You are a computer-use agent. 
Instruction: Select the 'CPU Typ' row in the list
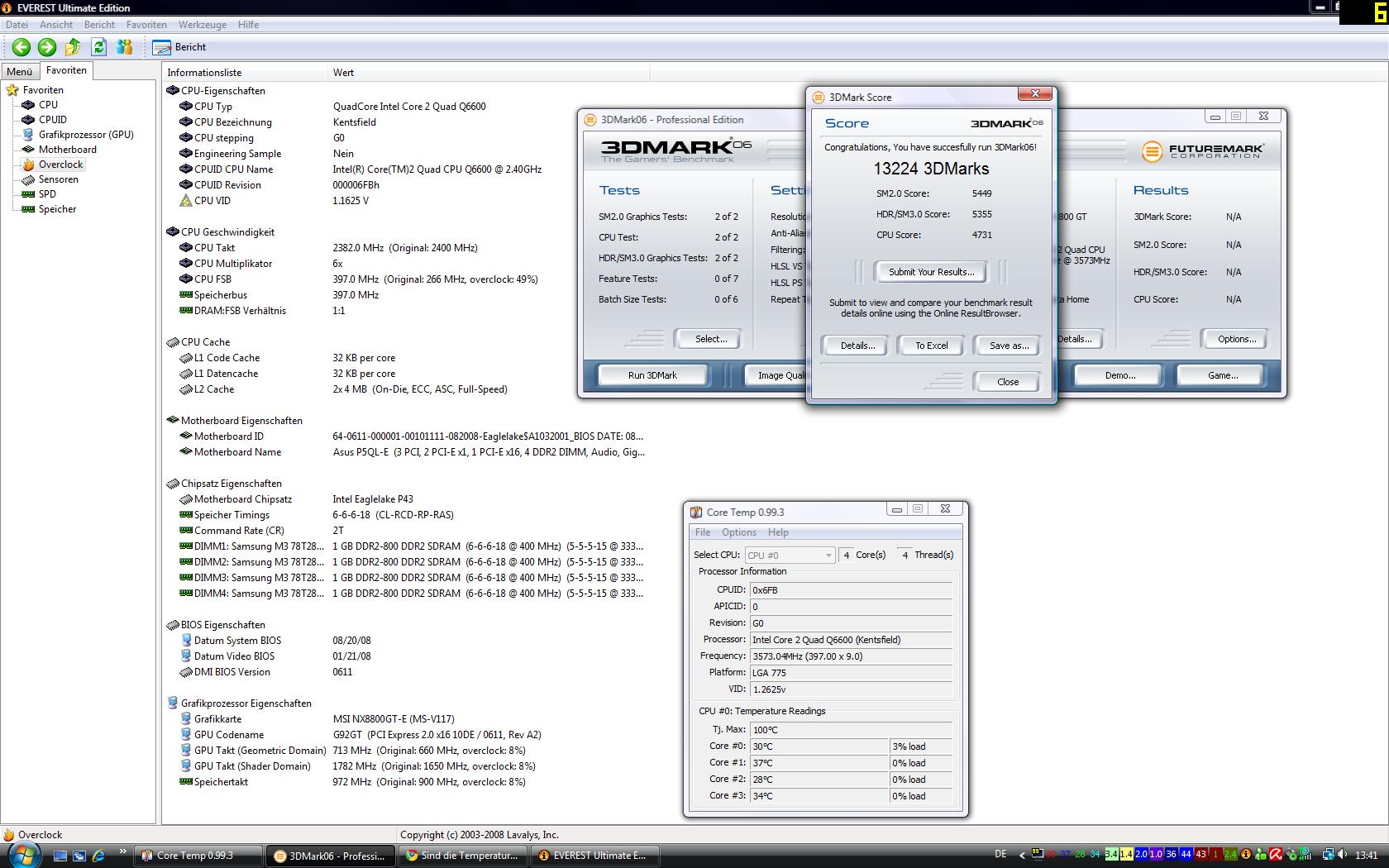pyautogui.click(x=405, y=107)
